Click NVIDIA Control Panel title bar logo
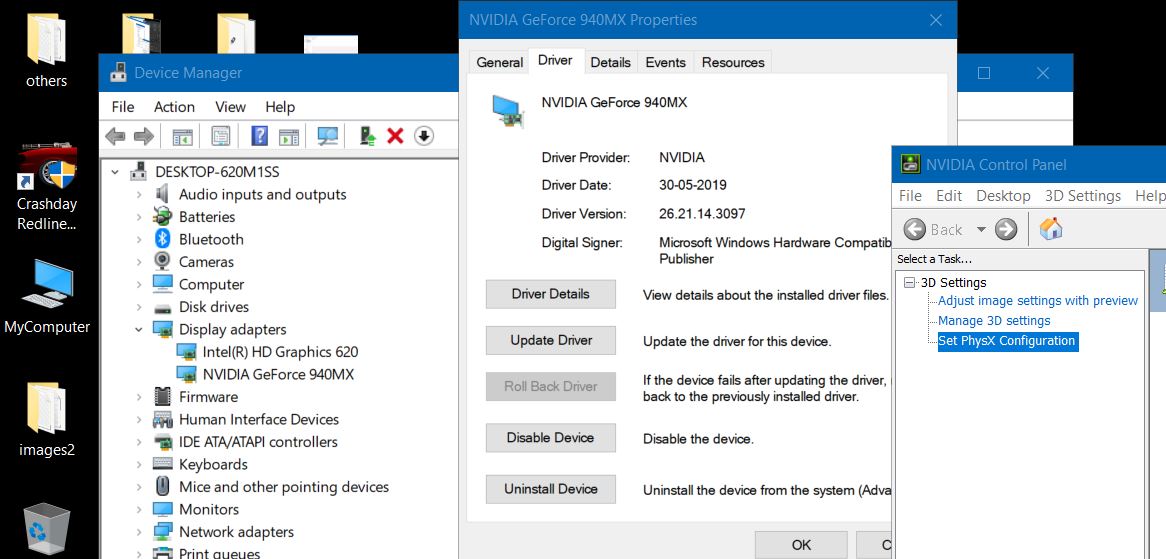1166x559 pixels. [x=910, y=164]
